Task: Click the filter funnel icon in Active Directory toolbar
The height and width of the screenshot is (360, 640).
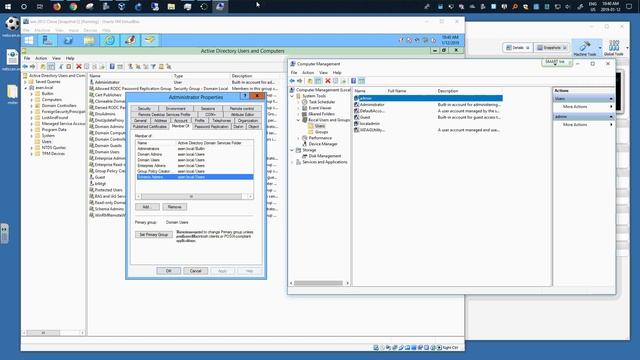Action: tap(153, 67)
